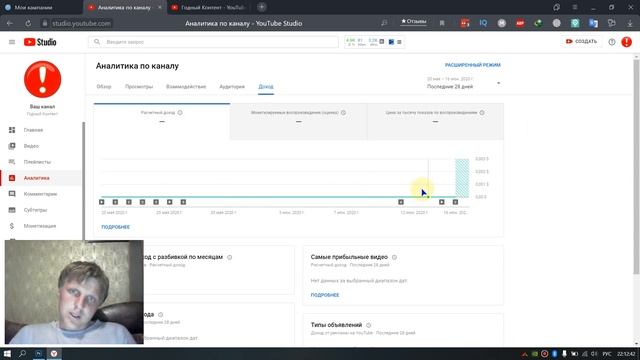This screenshot has width=640, height=360.
Task: Open Windows taskbar search
Action: (x=22, y=353)
